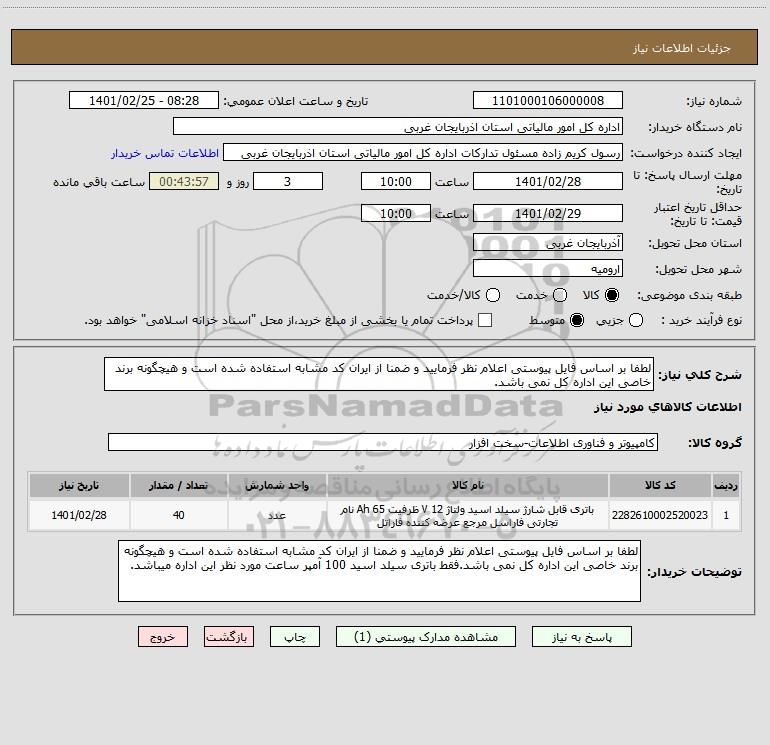
Task: Click the quantity cell showing 40
Action: pyautogui.click(x=178, y=515)
